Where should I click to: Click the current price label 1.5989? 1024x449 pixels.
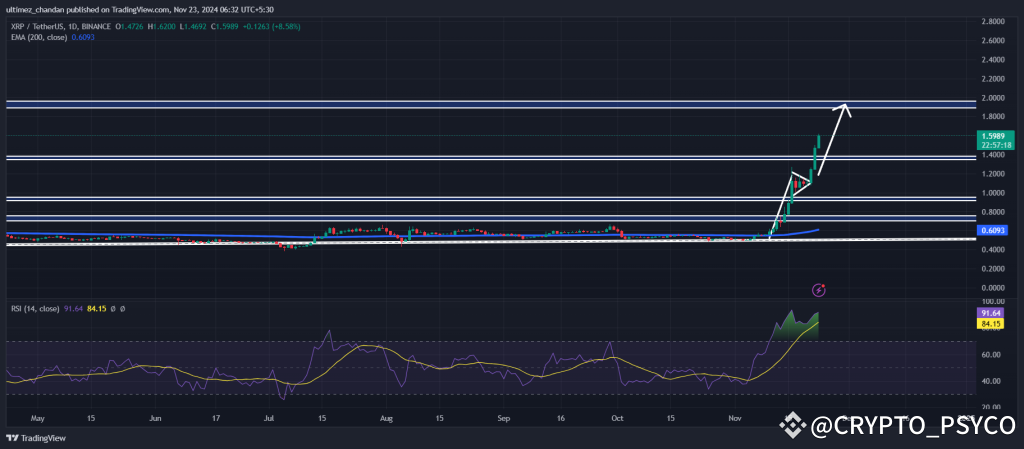(x=992, y=135)
